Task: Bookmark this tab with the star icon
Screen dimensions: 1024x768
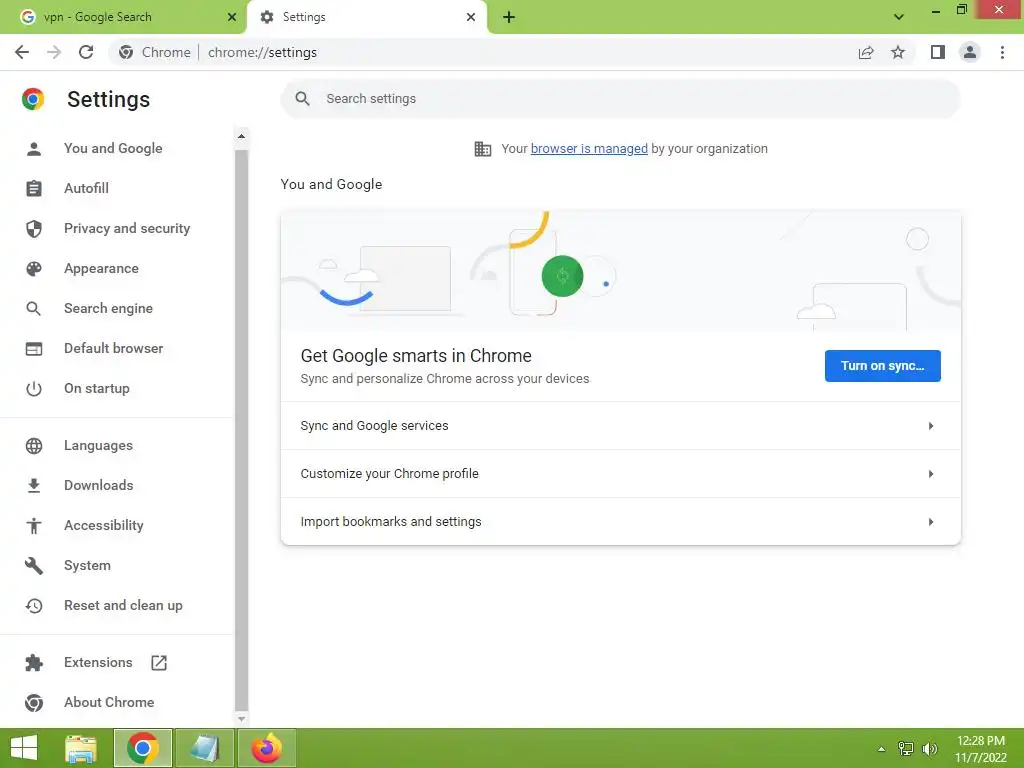Action: (898, 52)
